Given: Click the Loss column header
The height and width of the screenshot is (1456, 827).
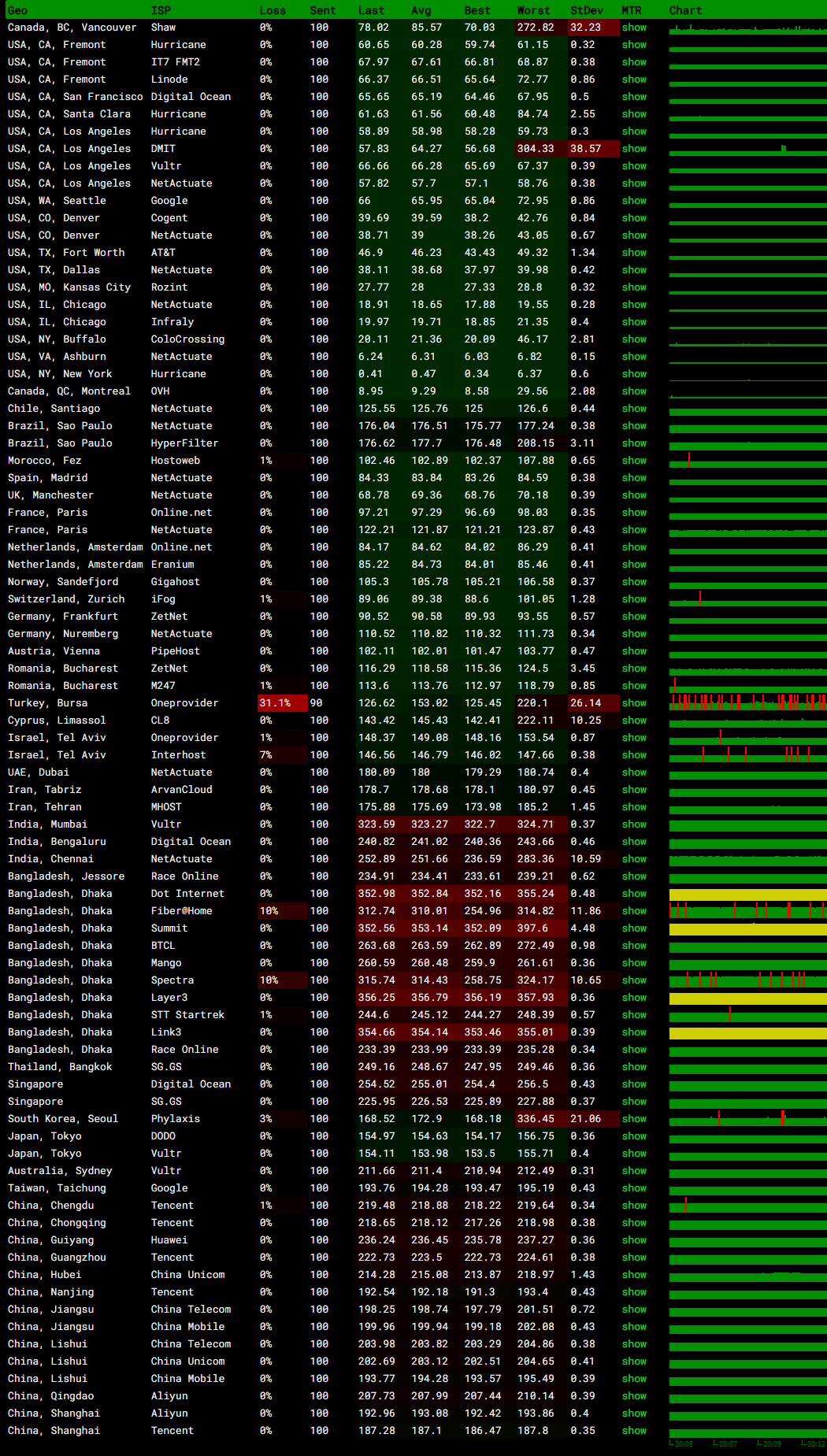Looking at the screenshot, I should 273,10.
